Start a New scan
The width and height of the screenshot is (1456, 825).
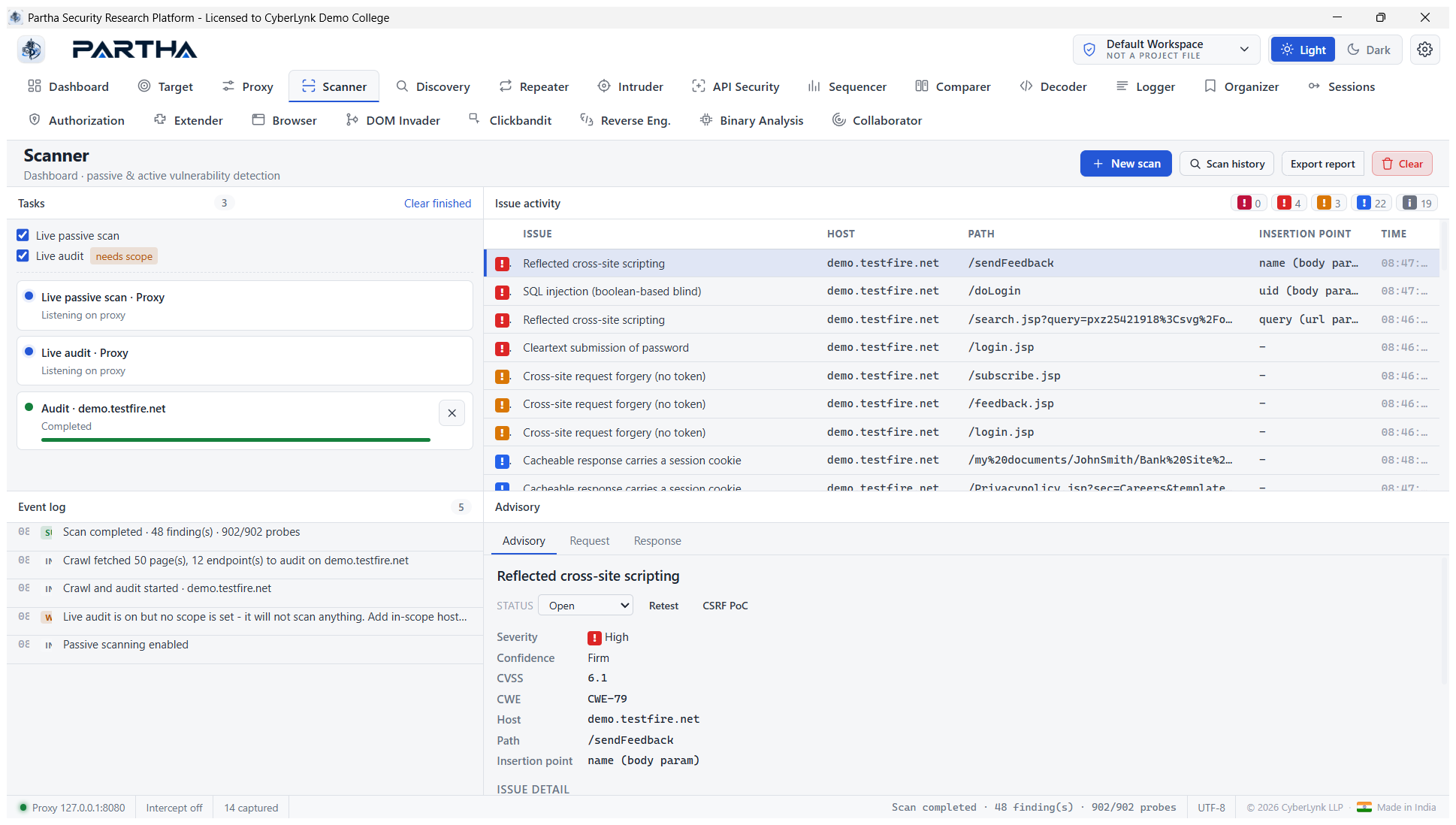click(x=1125, y=164)
